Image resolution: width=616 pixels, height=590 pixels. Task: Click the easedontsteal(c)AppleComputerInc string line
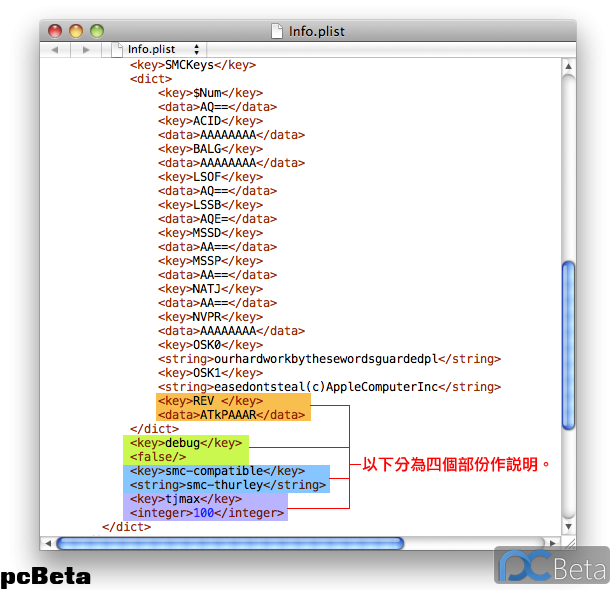(x=330, y=387)
